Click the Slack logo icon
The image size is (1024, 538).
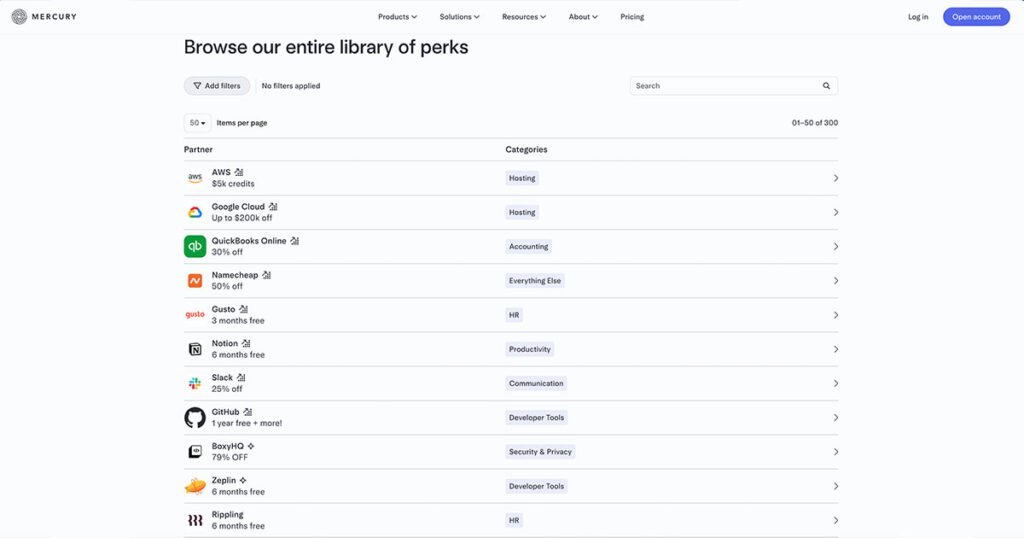point(195,383)
